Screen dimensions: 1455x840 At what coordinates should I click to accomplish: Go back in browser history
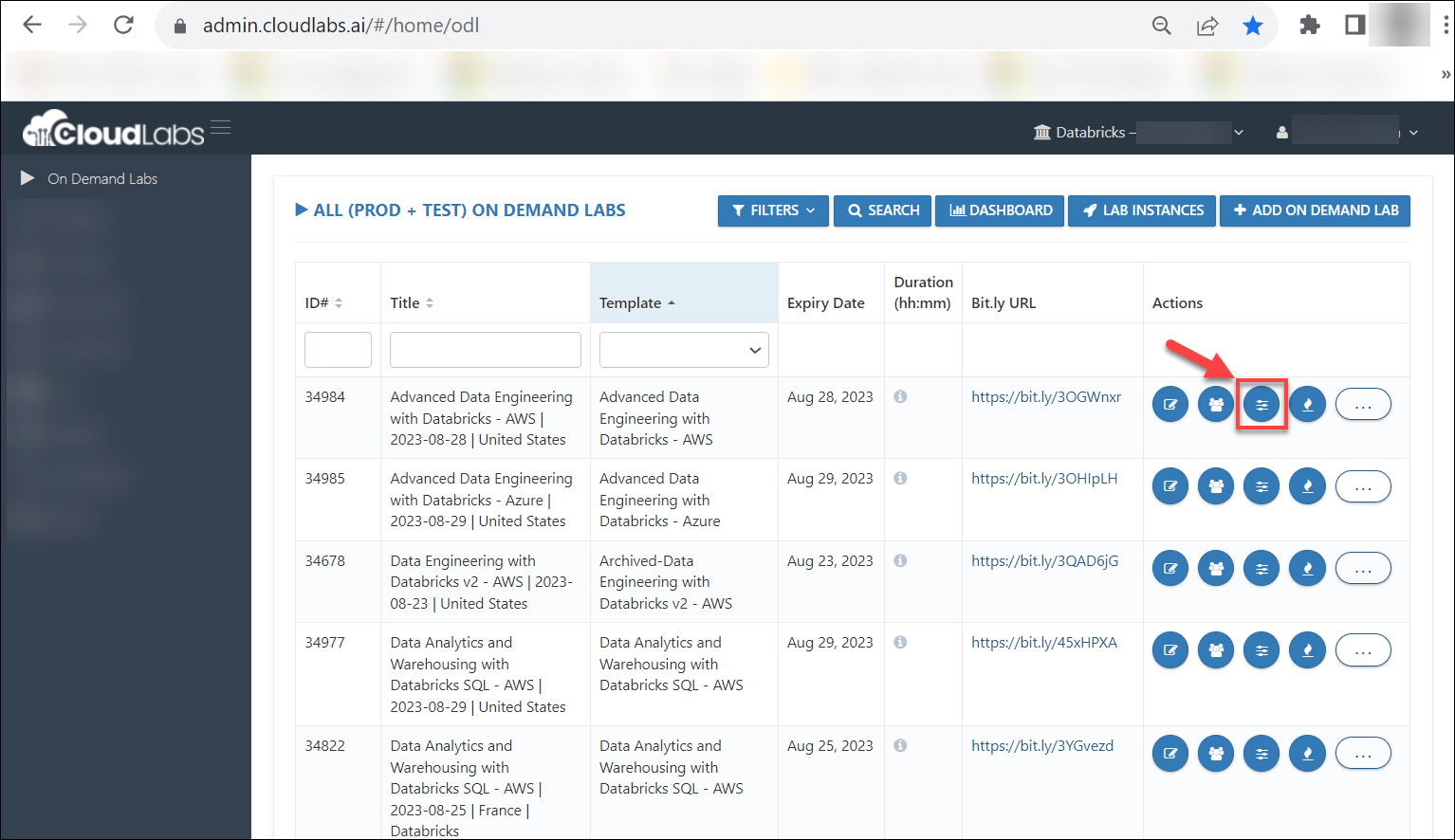[32, 25]
